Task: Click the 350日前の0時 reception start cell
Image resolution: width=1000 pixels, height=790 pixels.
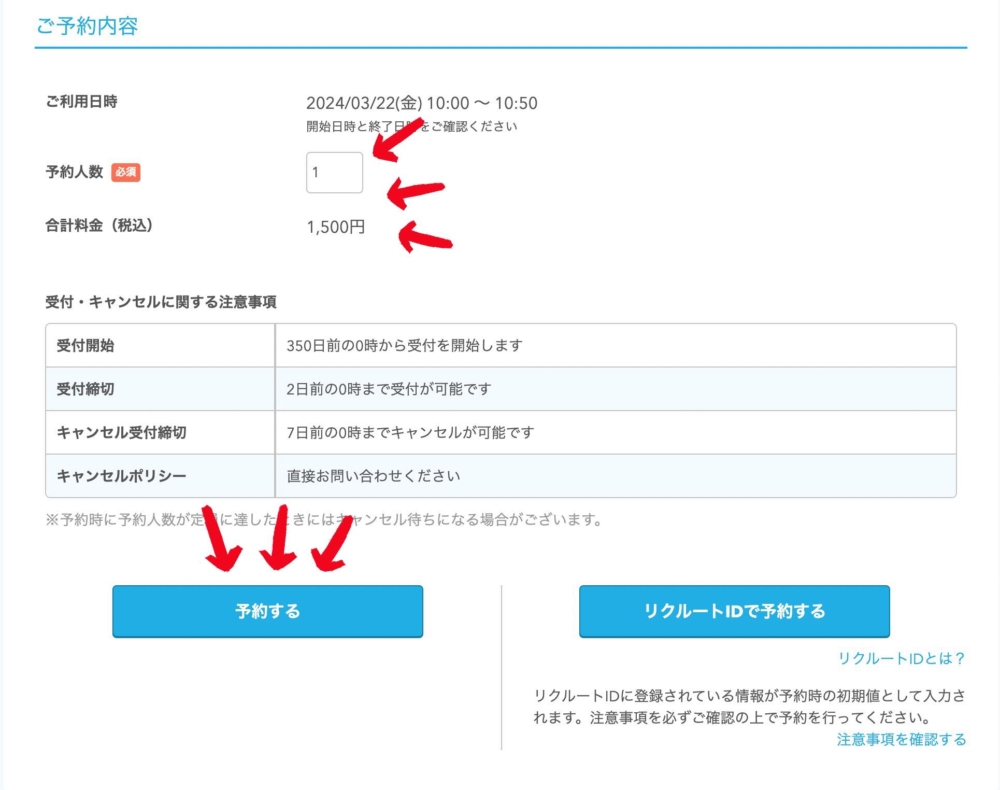Action: (404, 346)
